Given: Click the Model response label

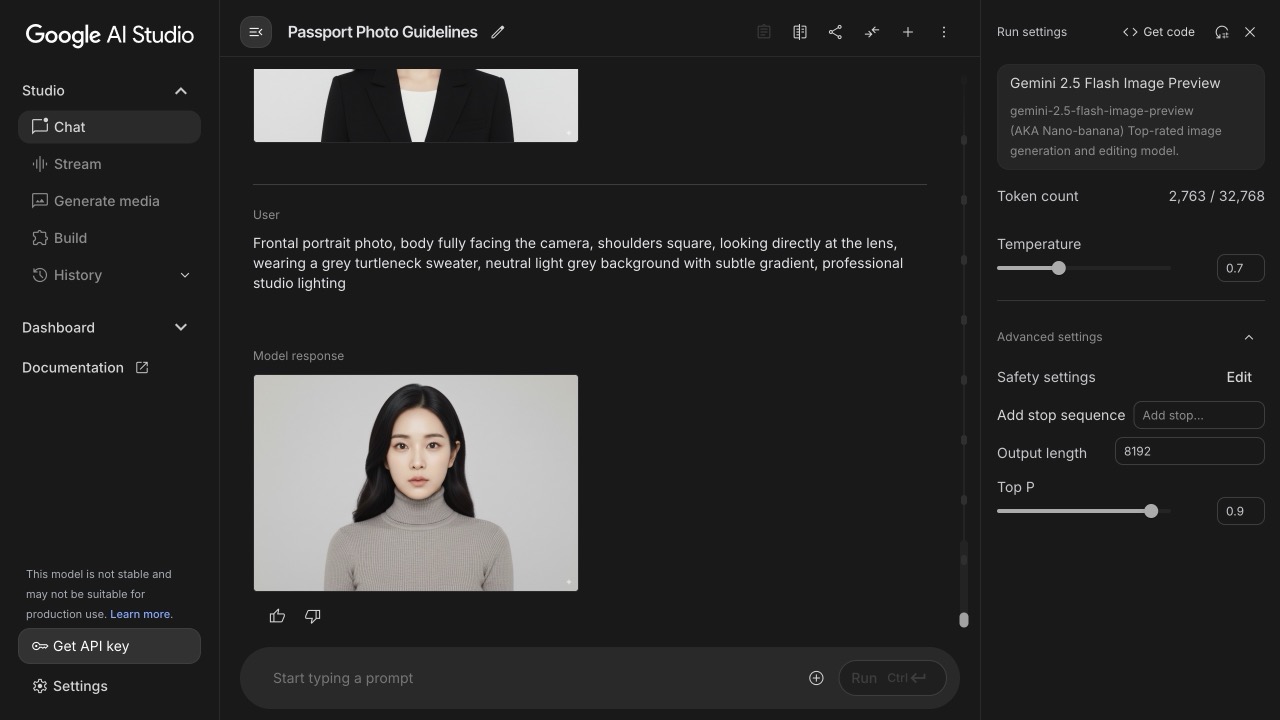Looking at the screenshot, I should [298, 356].
